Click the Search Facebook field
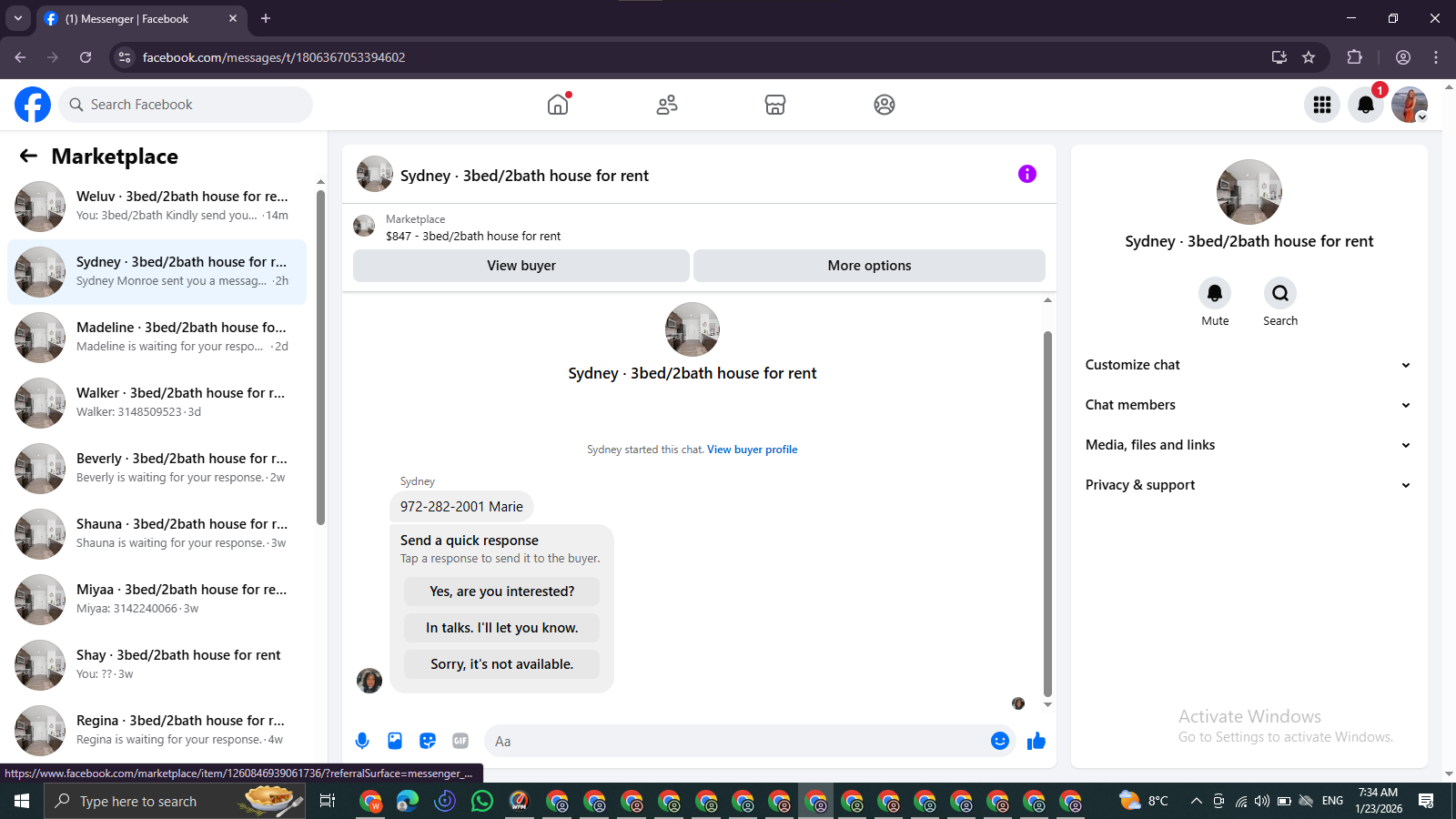Screen dimensions: 1456x819 [186, 105]
